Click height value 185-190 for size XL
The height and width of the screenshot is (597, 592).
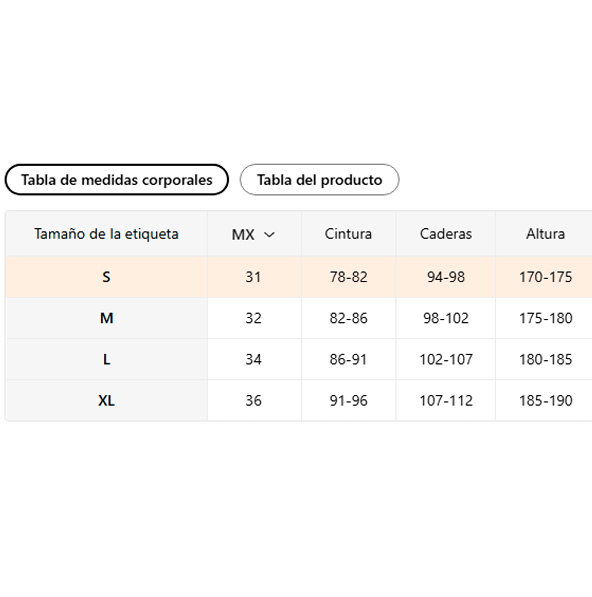(x=546, y=401)
